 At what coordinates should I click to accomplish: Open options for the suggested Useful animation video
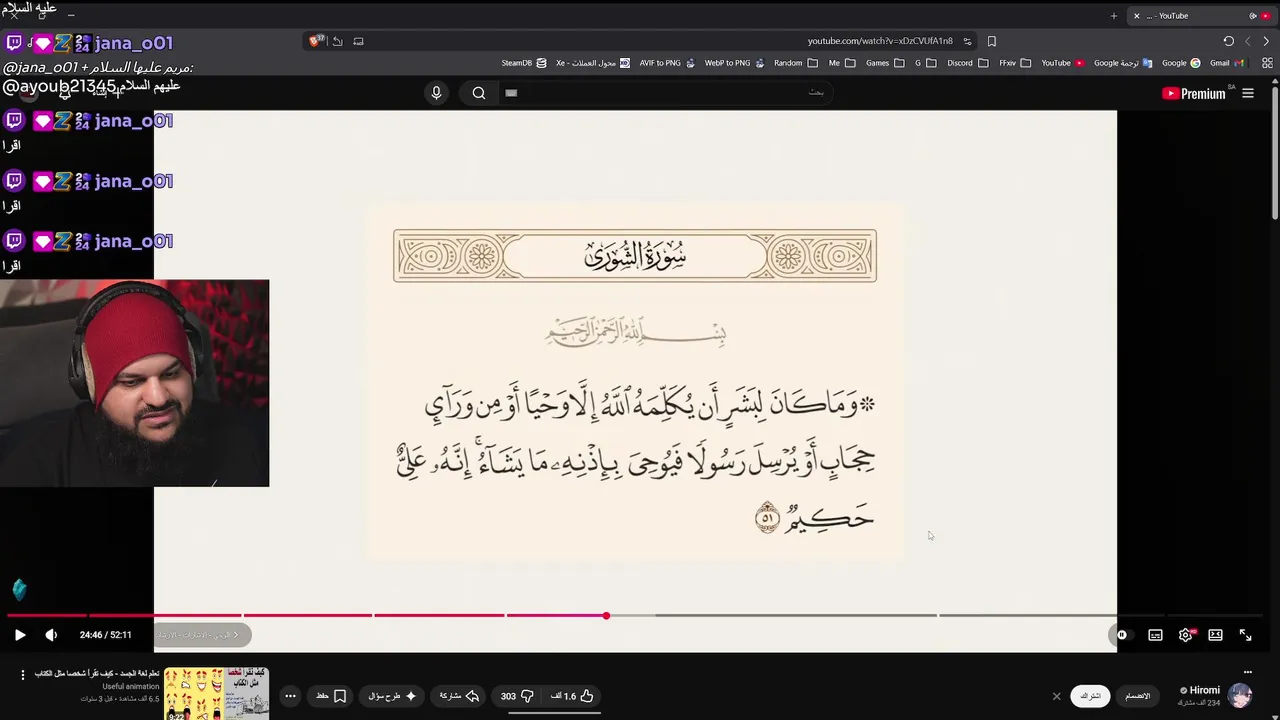point(22,675)
